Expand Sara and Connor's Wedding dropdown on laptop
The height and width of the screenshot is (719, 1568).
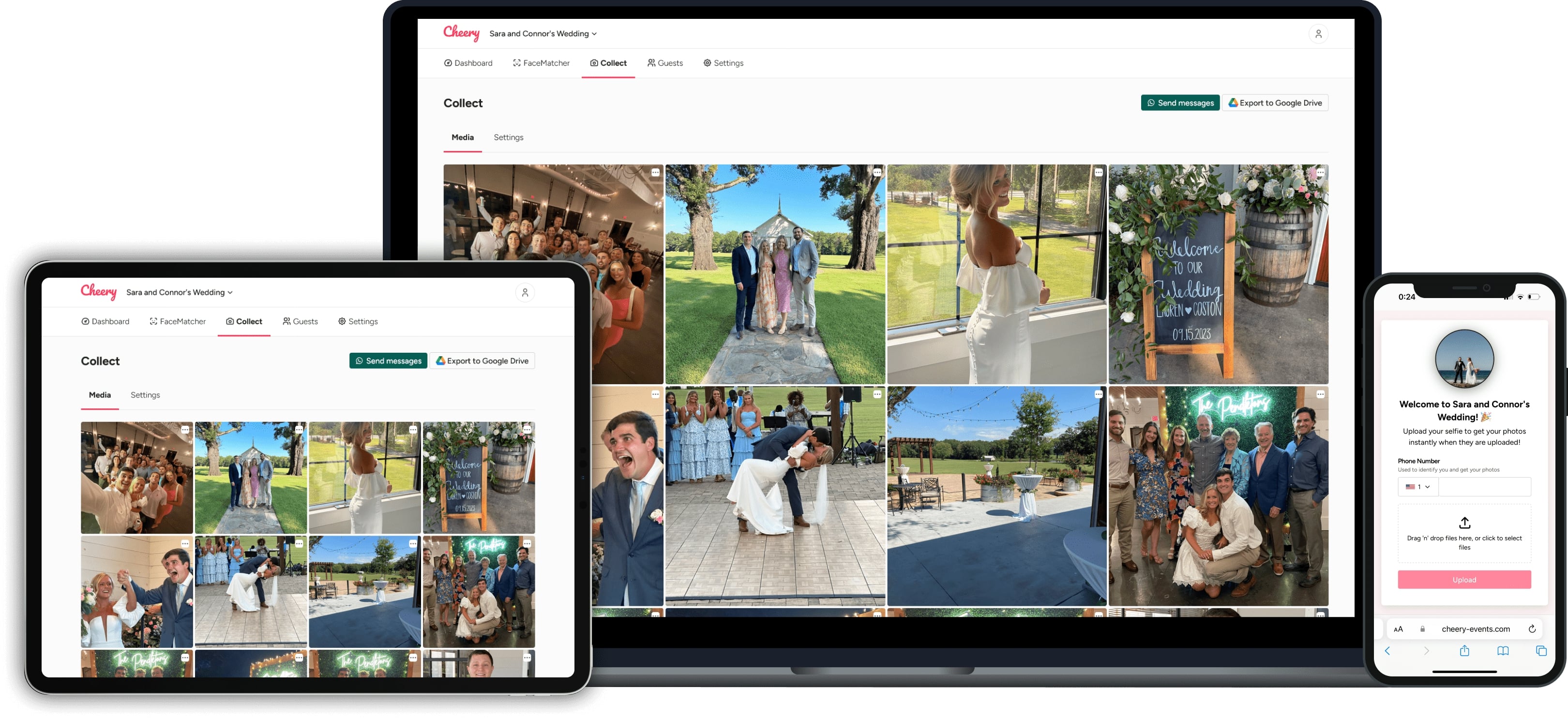point(543,34)
